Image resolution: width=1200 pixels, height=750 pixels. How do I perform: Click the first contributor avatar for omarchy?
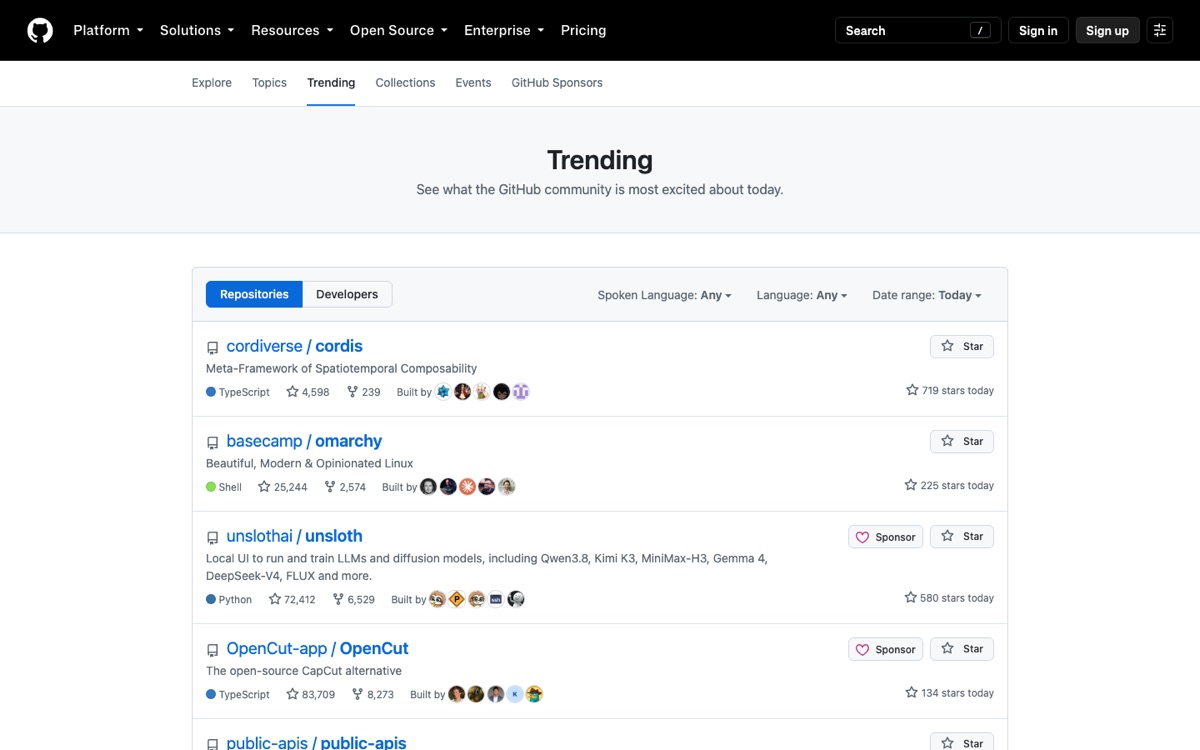point(428,487)
